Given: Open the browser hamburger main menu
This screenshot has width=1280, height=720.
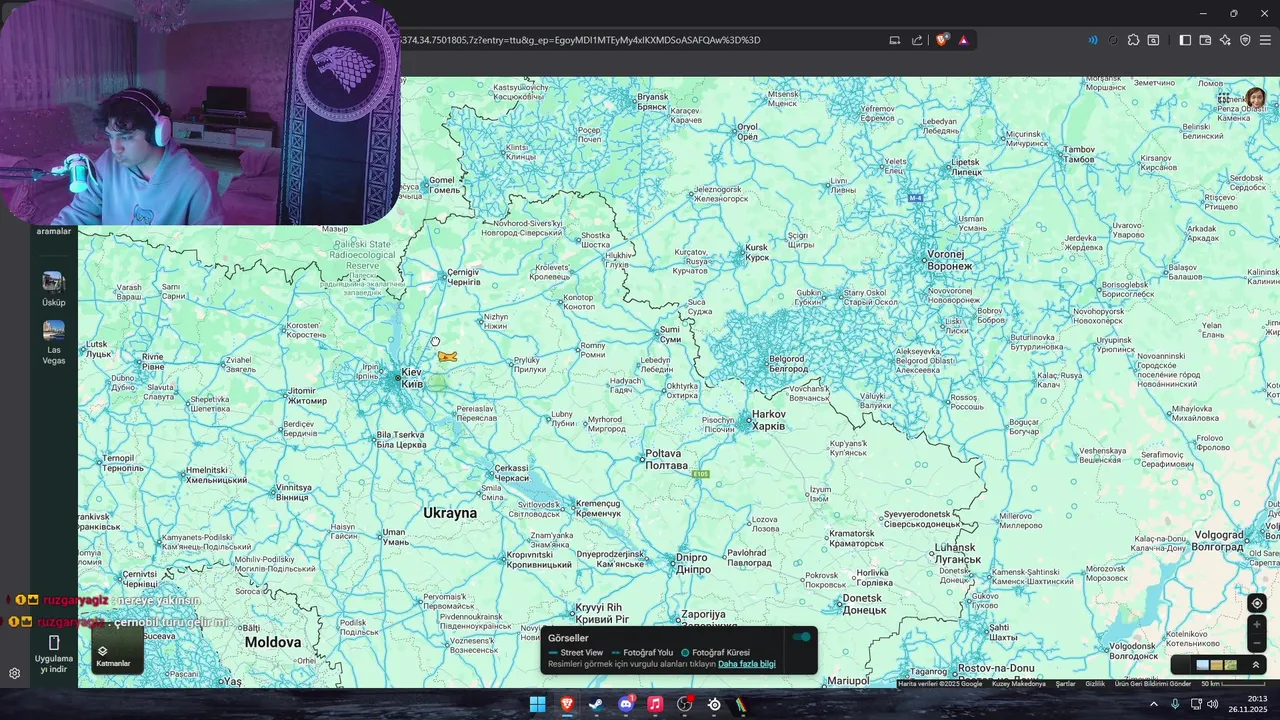Looking at the screenshot, I should pos(1265,40).
